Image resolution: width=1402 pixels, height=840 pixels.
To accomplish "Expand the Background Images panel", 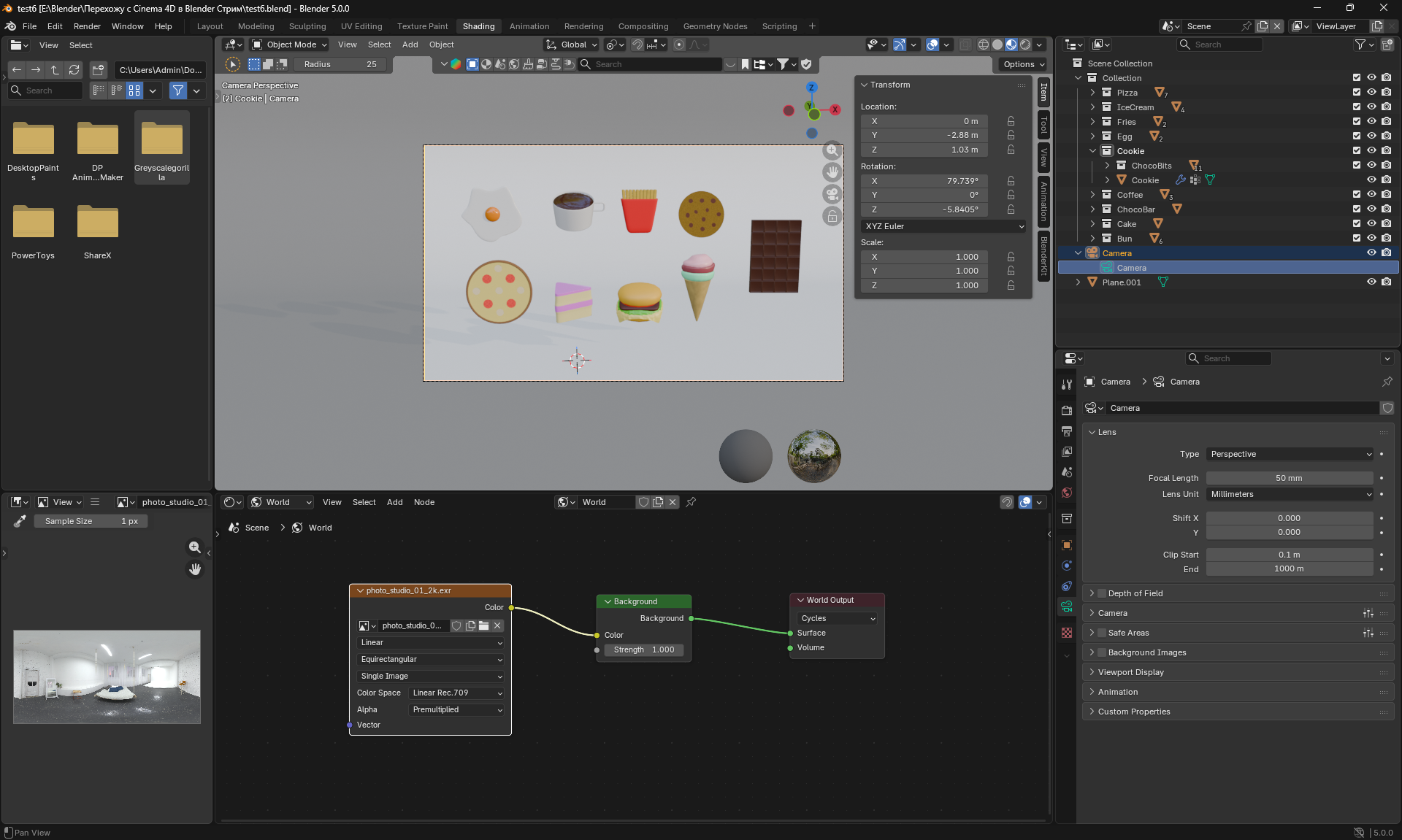I will (1092, 652).
